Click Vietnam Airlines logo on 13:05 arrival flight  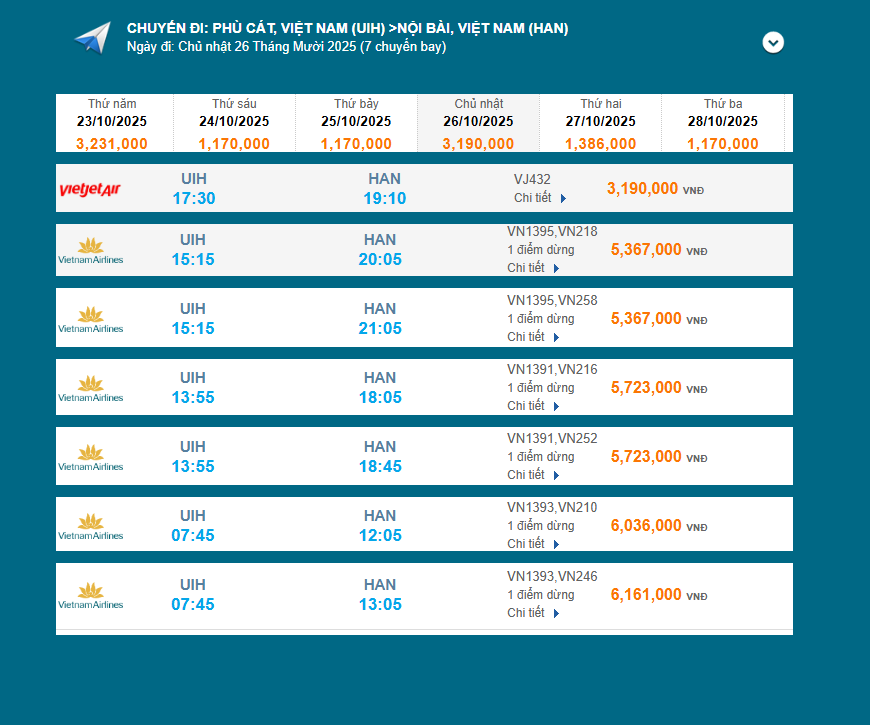[91, 595]
